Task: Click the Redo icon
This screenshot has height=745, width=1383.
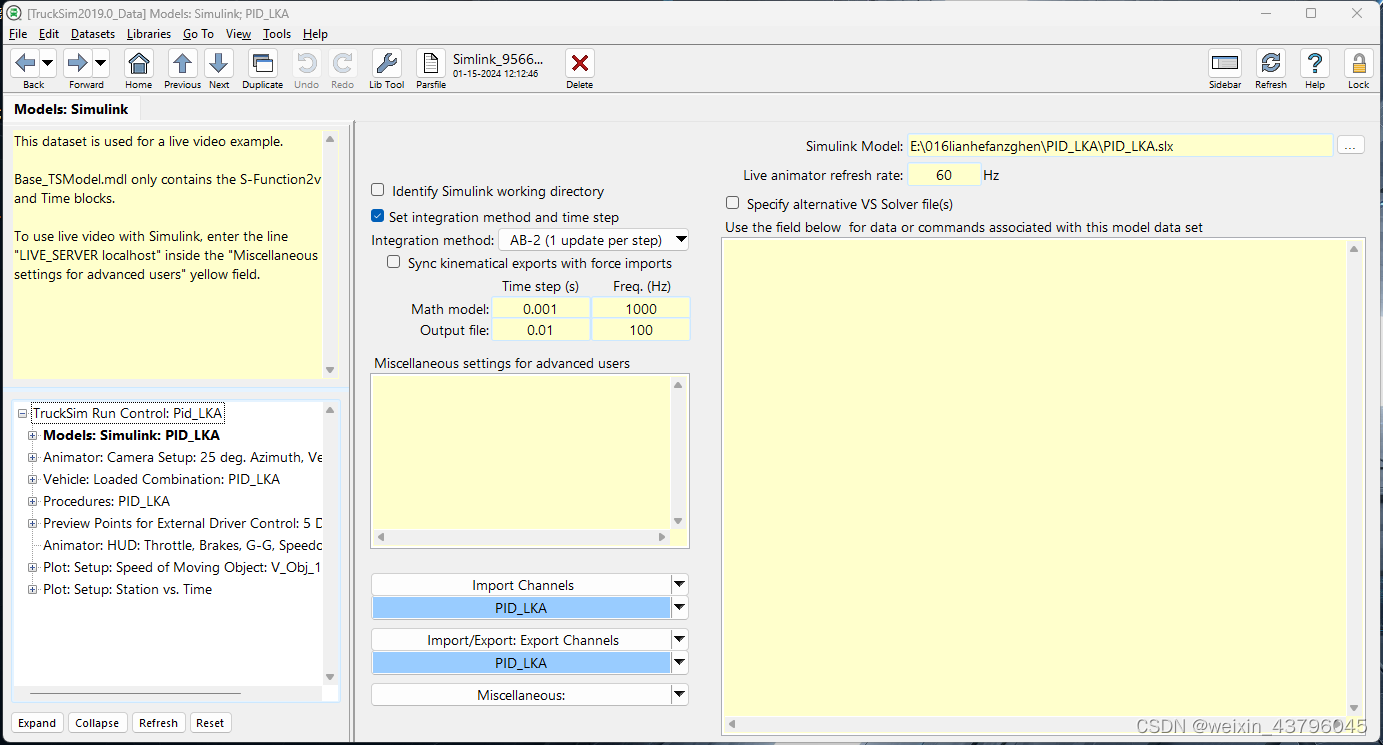Action: 343,64
